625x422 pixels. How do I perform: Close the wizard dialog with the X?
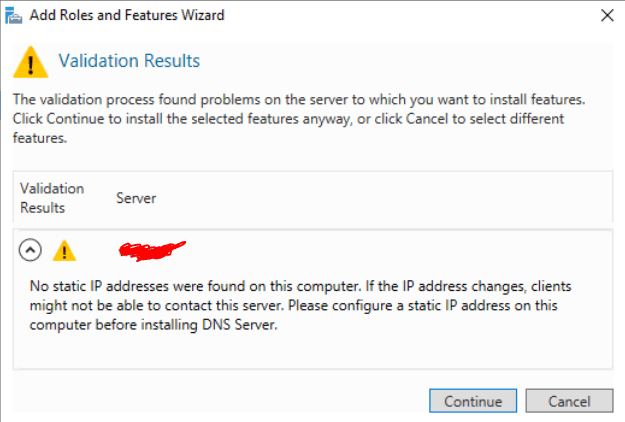pyautogui.click(x=607, y=16)
